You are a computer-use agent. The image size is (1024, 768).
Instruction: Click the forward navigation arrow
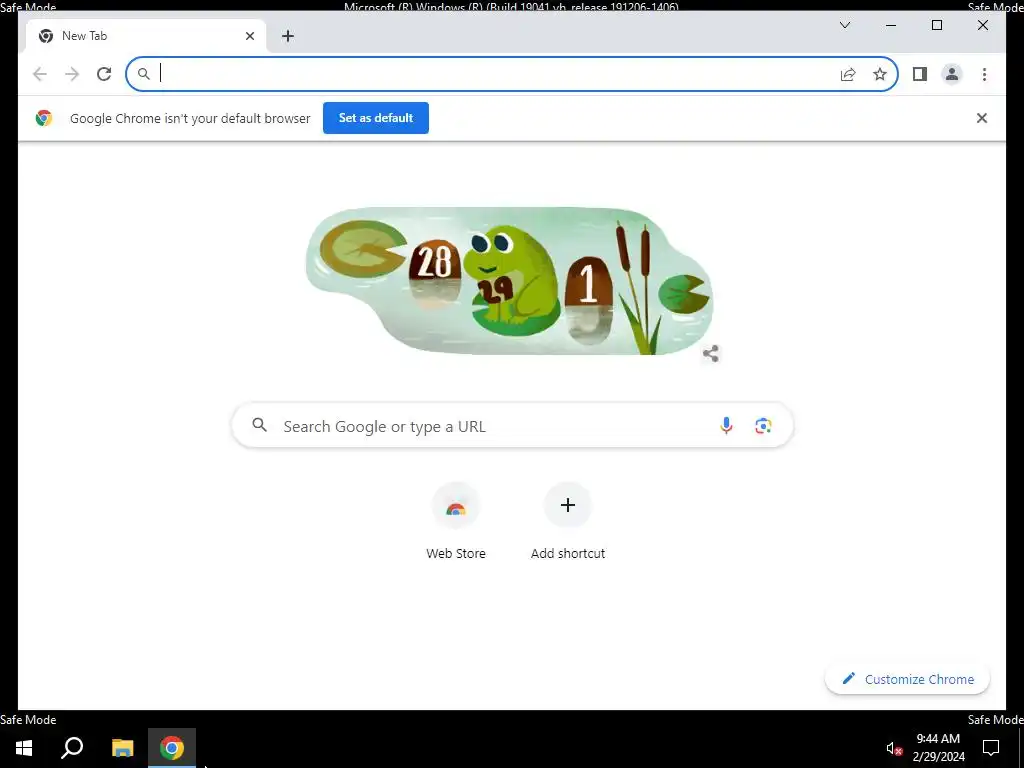(x=72, y=74)
